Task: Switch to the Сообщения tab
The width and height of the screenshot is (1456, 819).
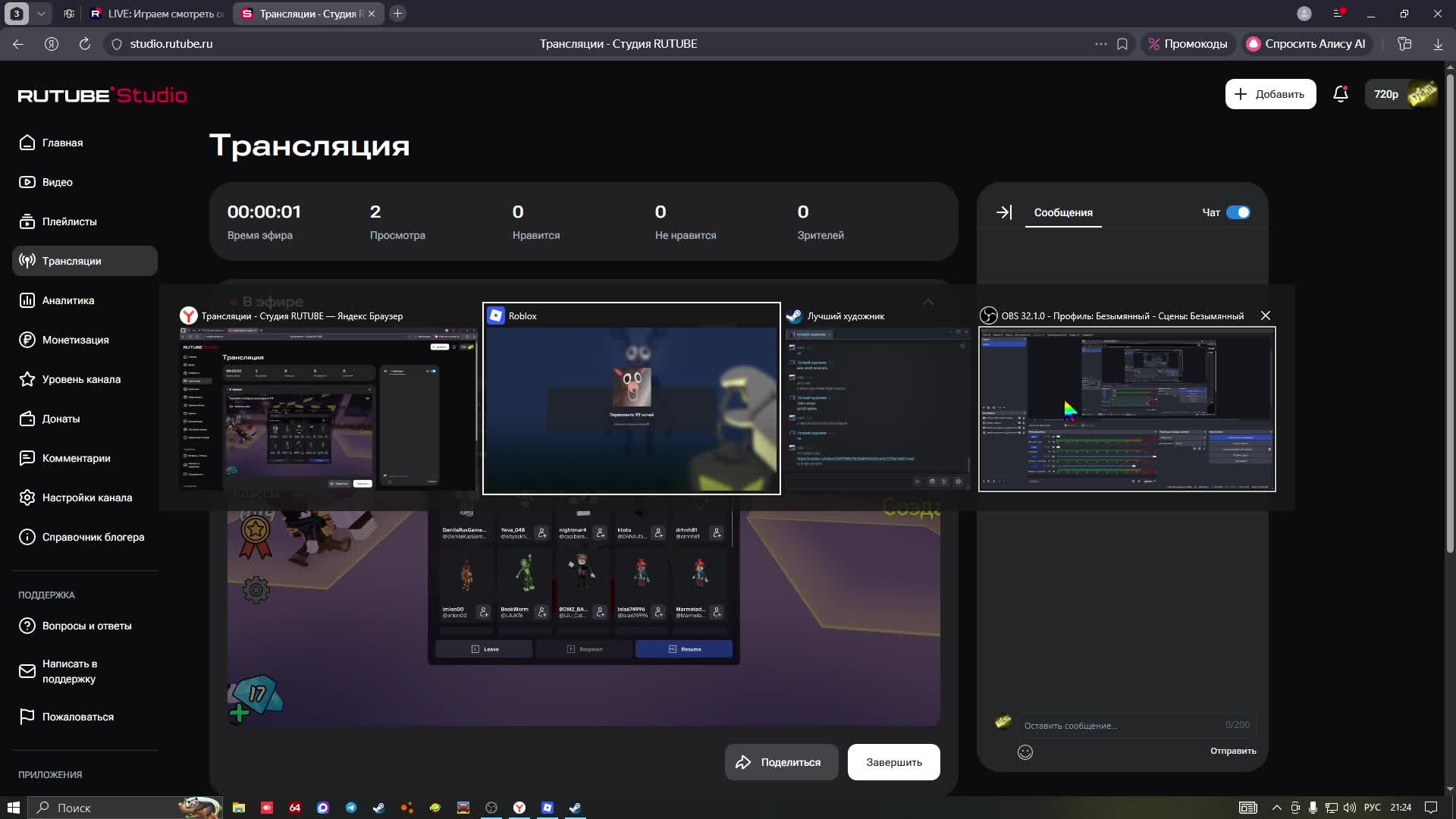Action: coord(1063,213)
